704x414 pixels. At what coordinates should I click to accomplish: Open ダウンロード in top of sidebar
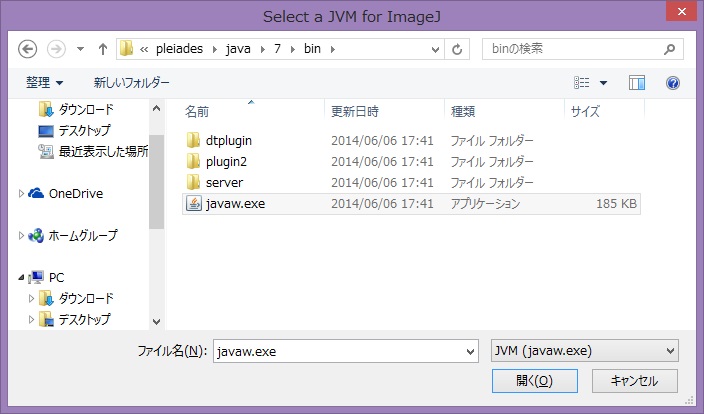point(86,109)
